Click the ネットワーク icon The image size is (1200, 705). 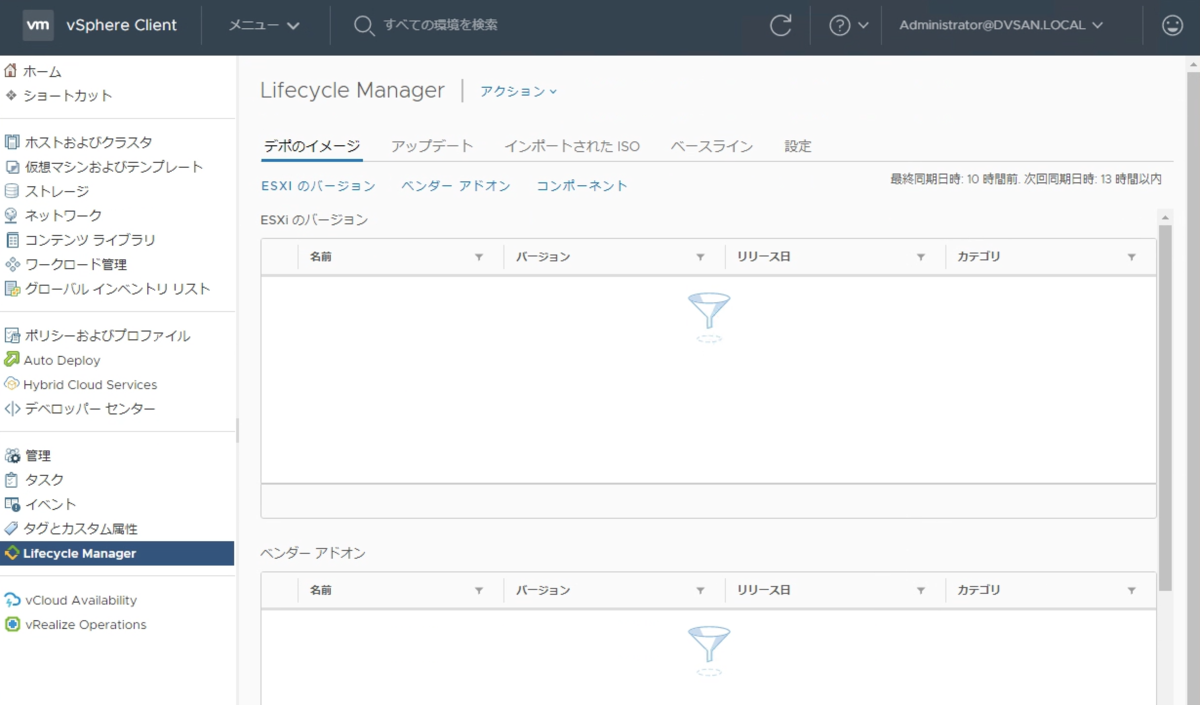click(x=12, y=215)
